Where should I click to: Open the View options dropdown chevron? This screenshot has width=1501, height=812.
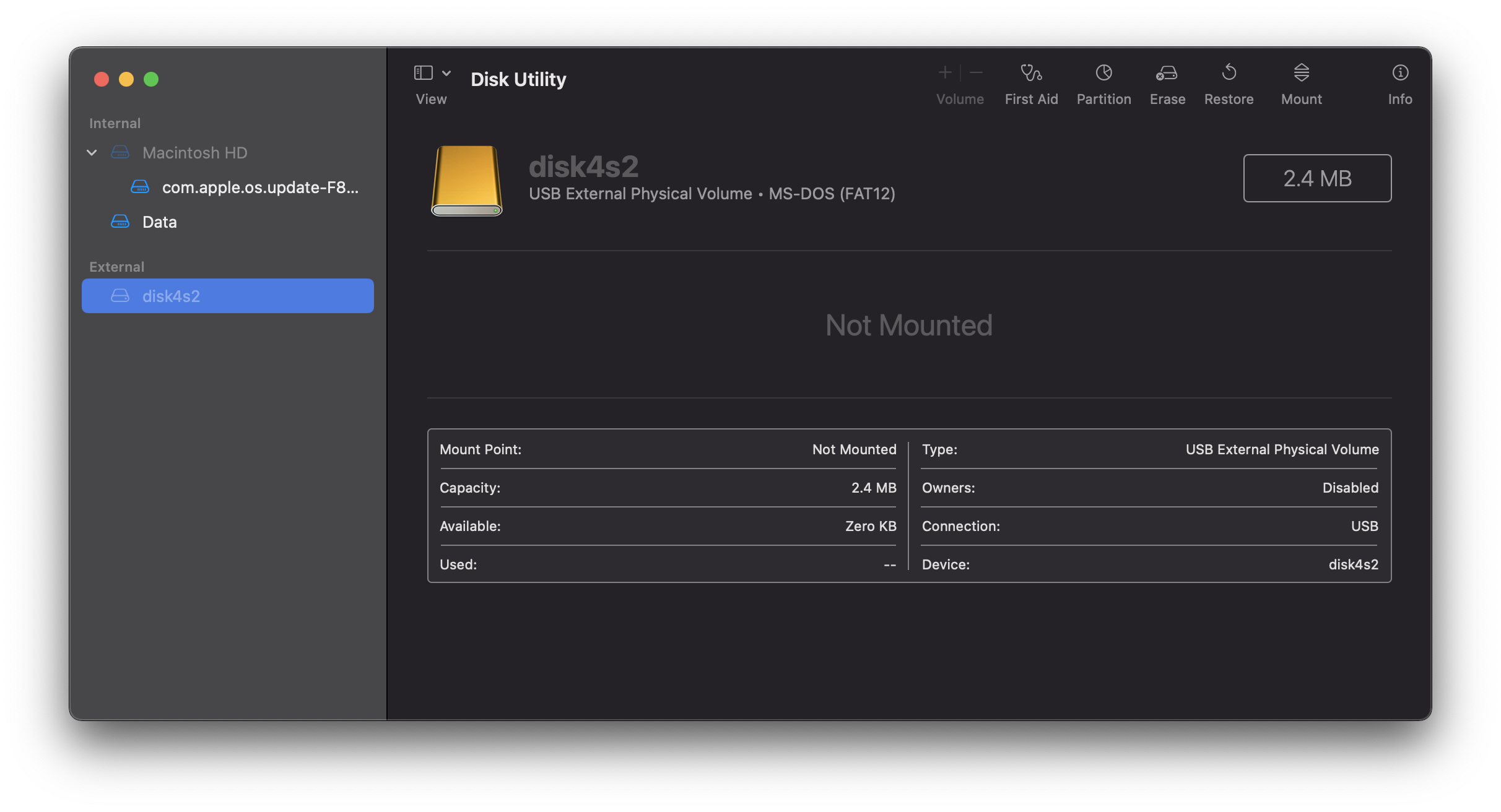coord(446,73)
